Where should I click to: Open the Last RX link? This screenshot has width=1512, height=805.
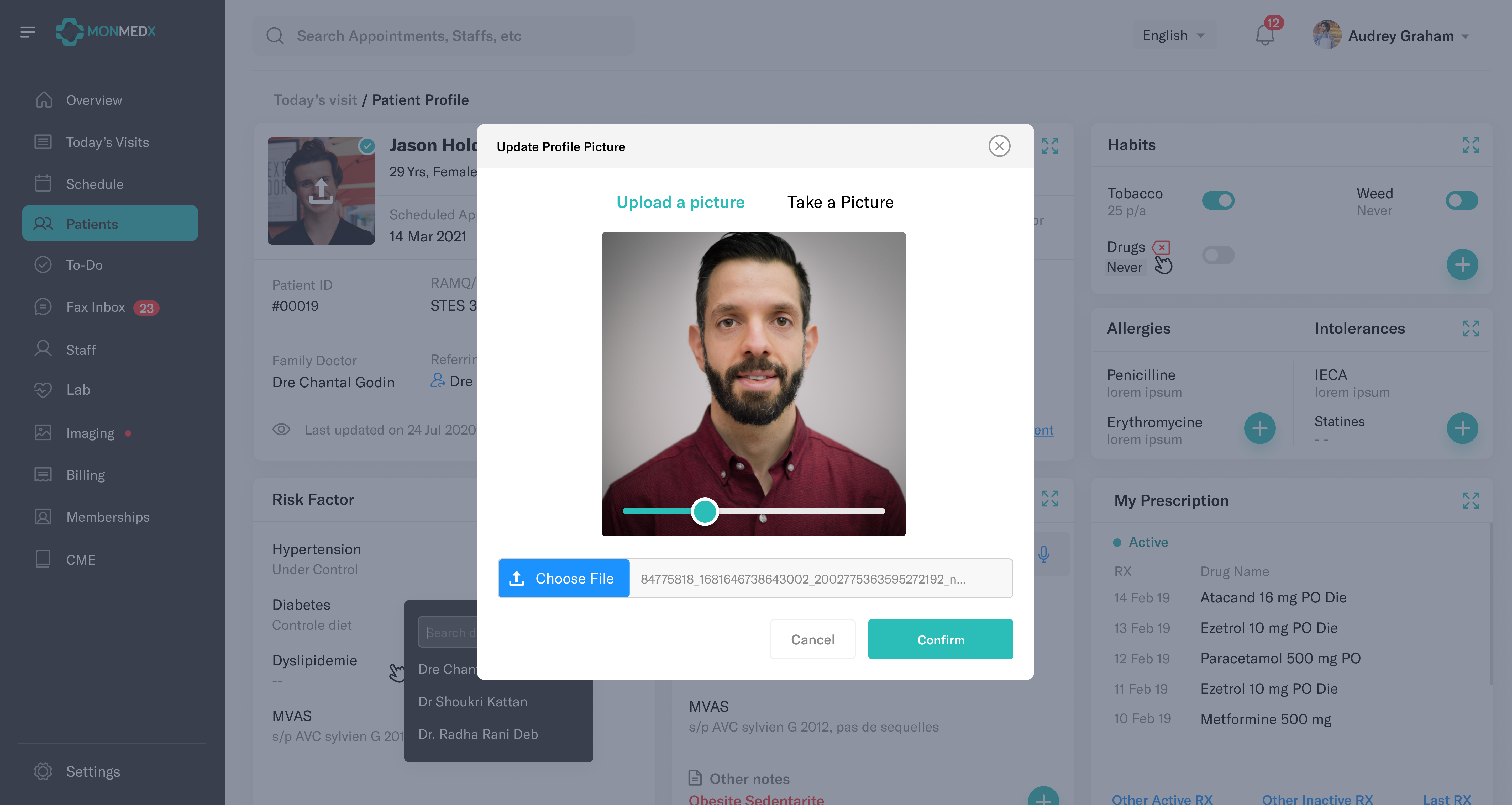(x=1447, y=799)
